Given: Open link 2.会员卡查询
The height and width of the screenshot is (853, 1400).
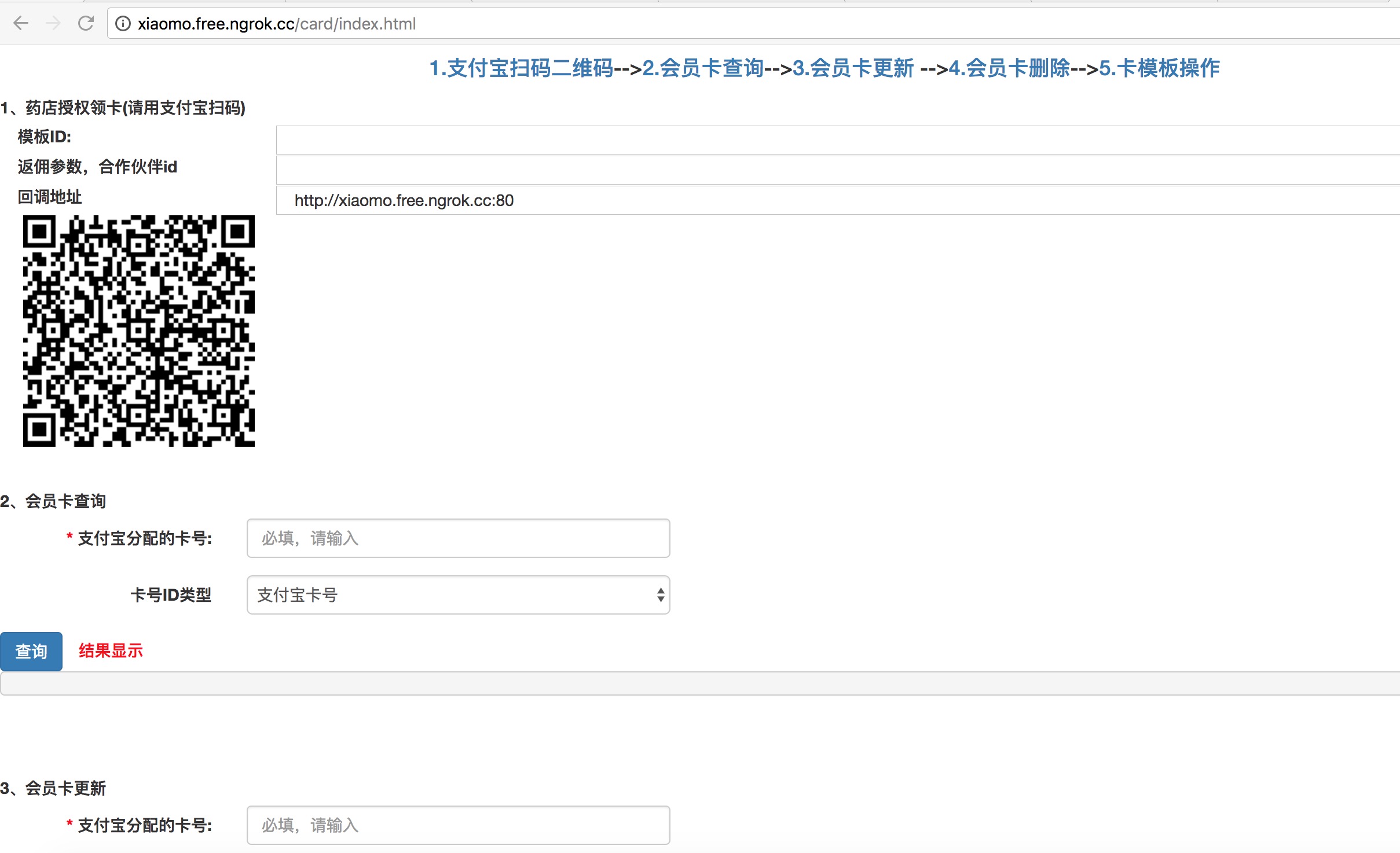Looking at the screenshot, I should [703, 68].
